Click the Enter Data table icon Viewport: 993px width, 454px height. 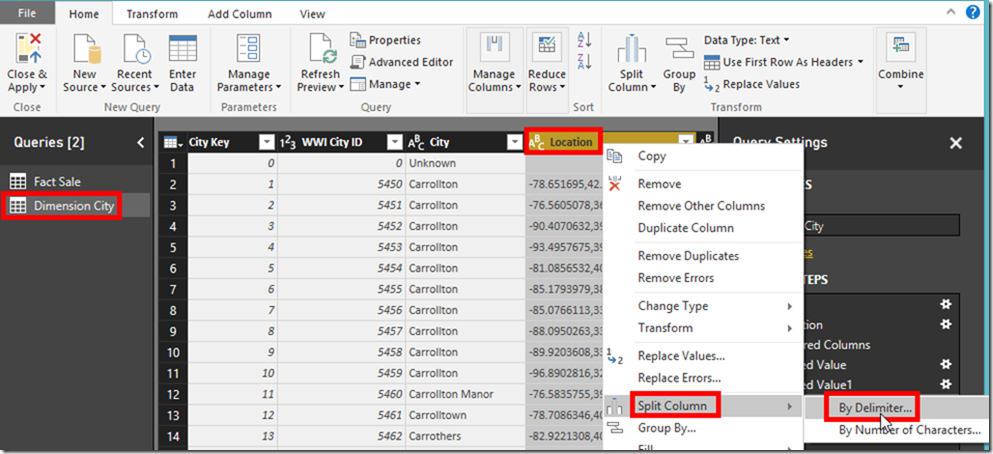pyautogui.click(x=182, y=48)
